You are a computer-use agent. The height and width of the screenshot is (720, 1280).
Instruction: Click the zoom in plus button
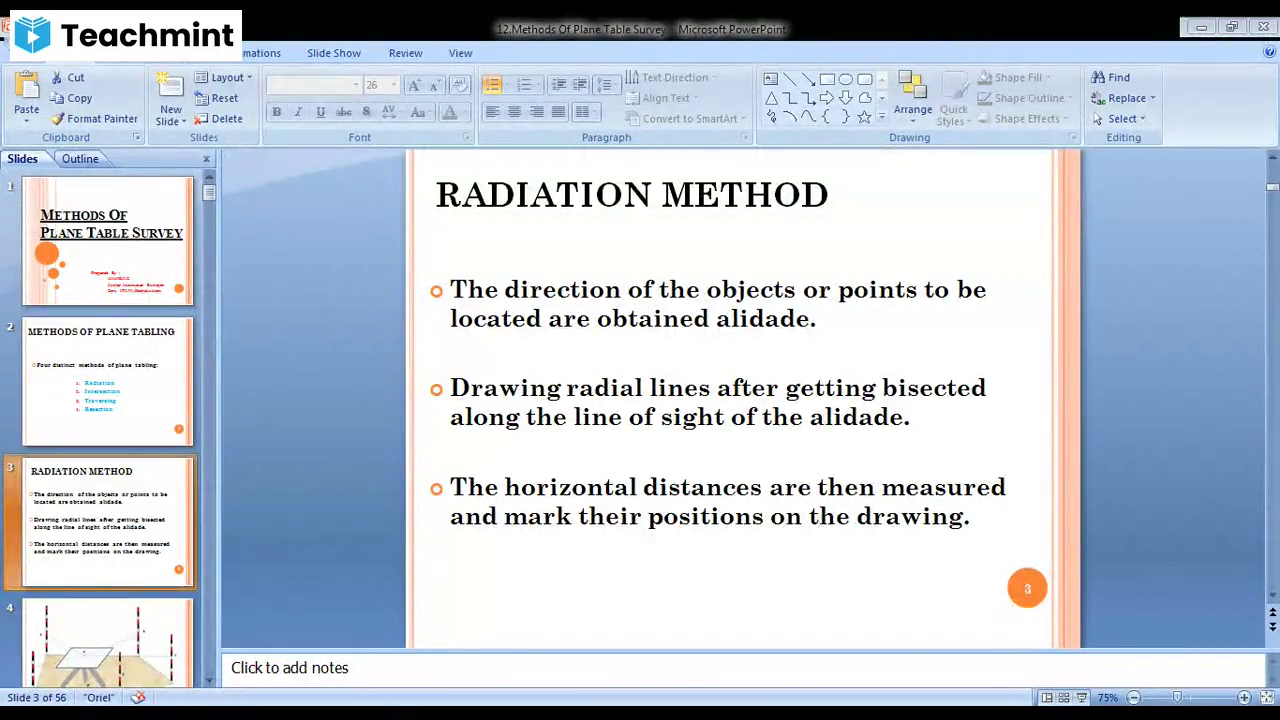pos(1244,698)
